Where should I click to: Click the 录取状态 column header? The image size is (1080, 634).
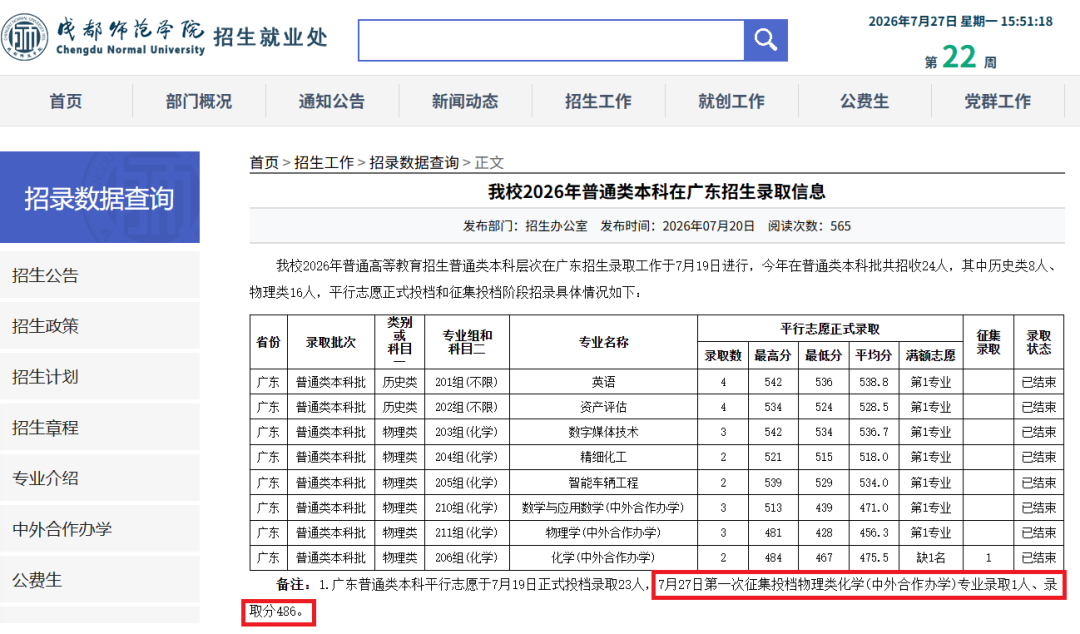click(1039, 342)
